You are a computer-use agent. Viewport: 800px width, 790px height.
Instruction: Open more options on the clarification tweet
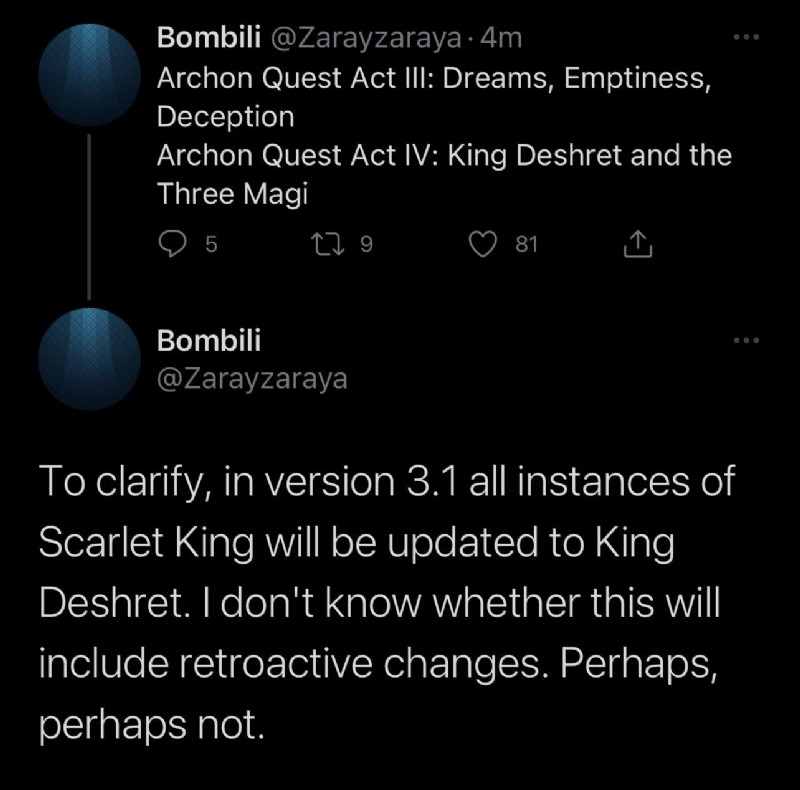pyautogui.click(x=745, y=341)
